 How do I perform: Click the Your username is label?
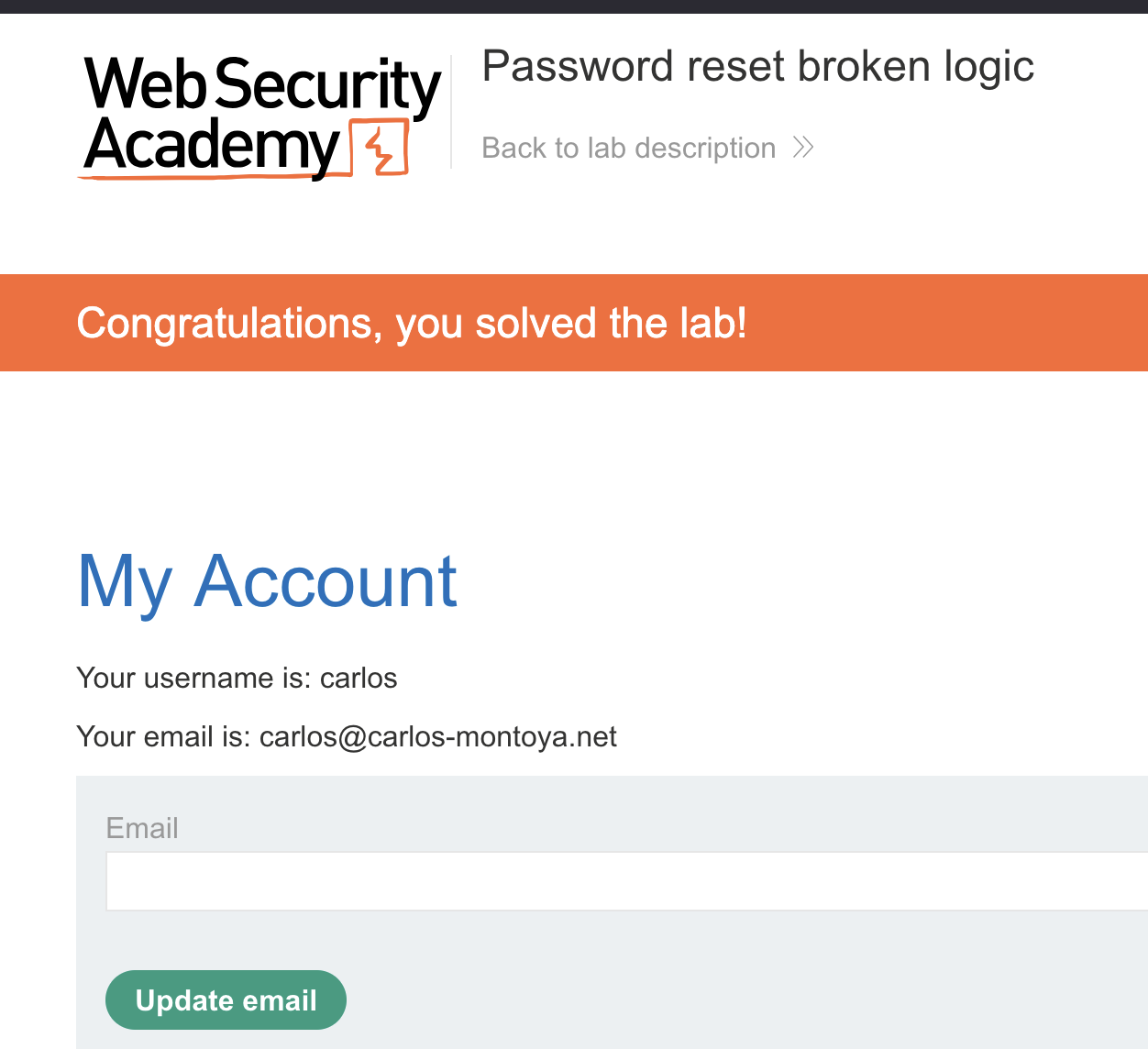[x=194, y=679]
